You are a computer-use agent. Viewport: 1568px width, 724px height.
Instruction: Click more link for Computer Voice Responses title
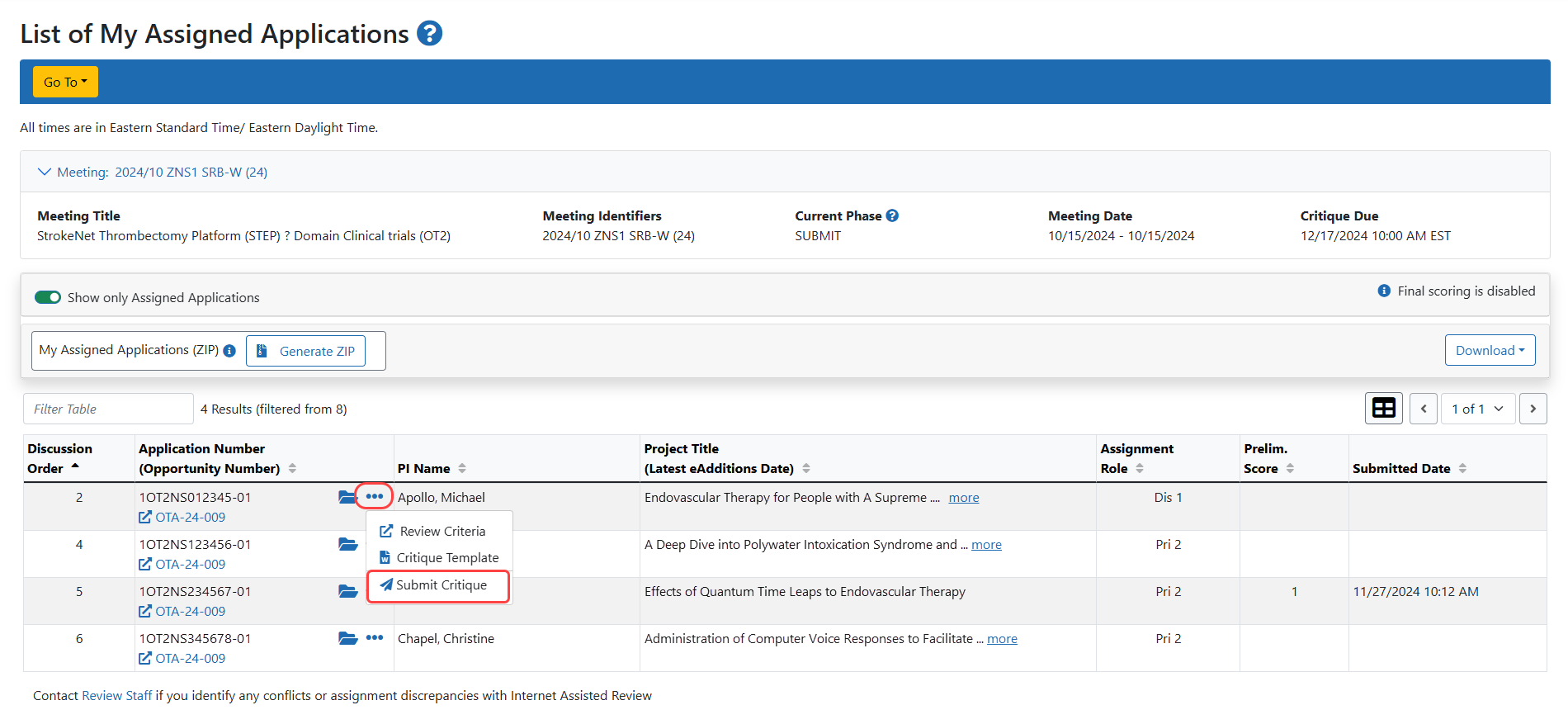1002,639
